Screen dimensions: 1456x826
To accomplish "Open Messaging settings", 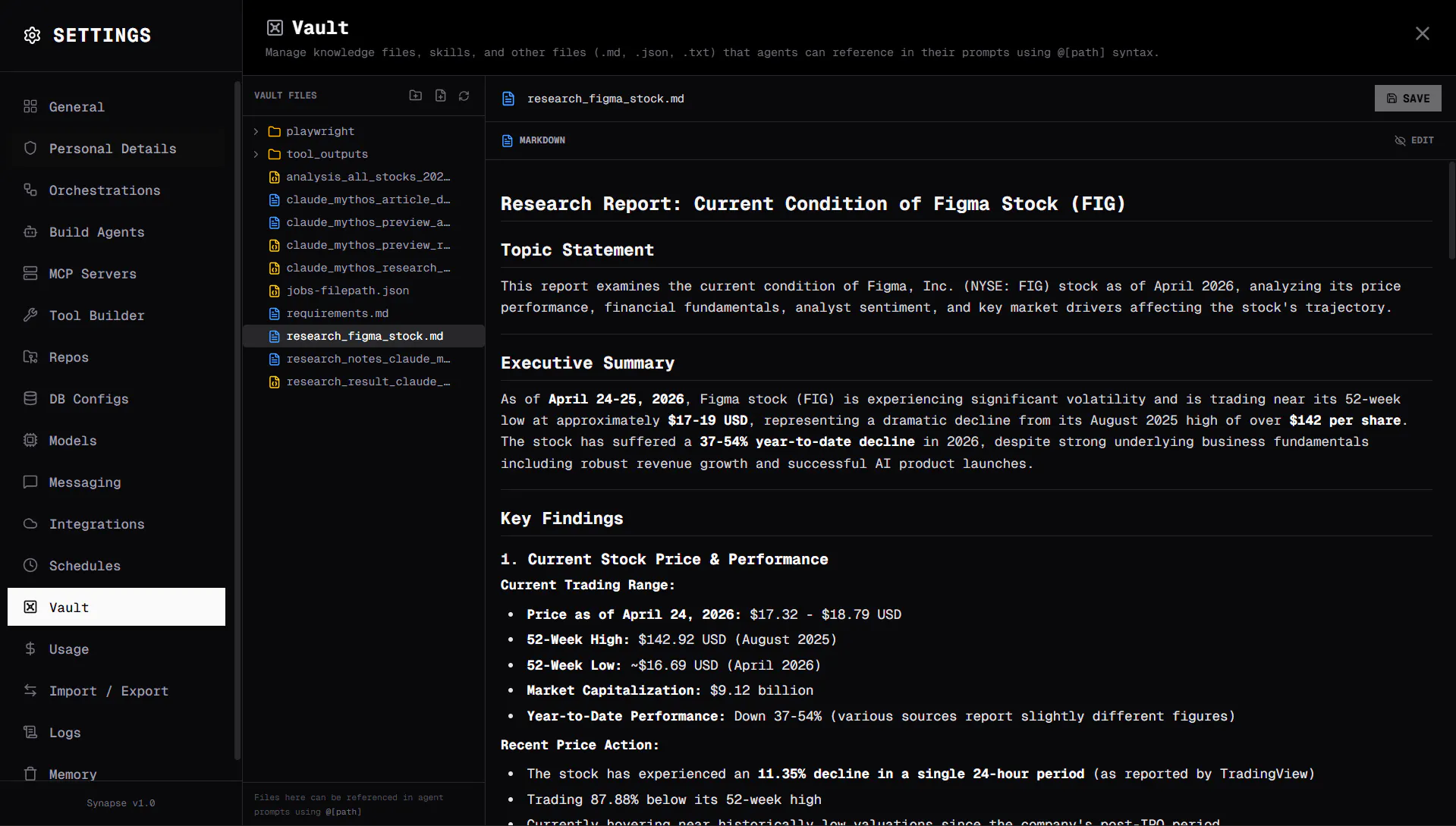I will tap(116, 482).
